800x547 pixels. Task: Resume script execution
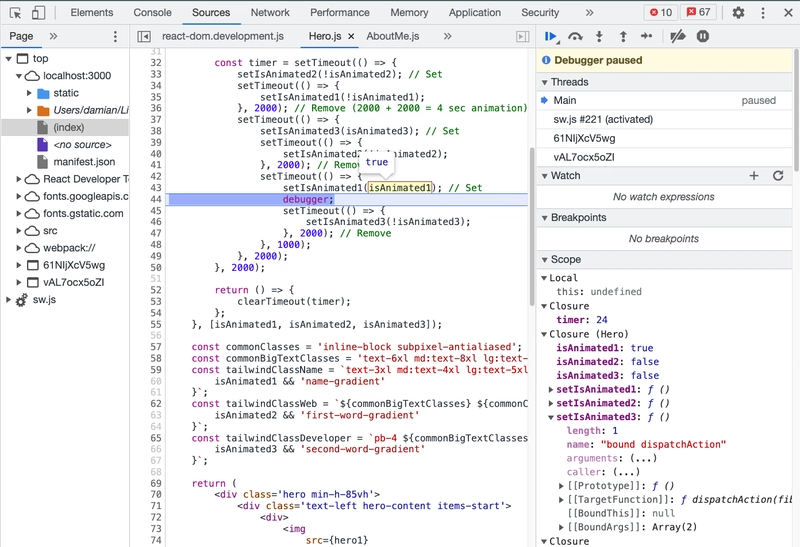tap(551, 36)
